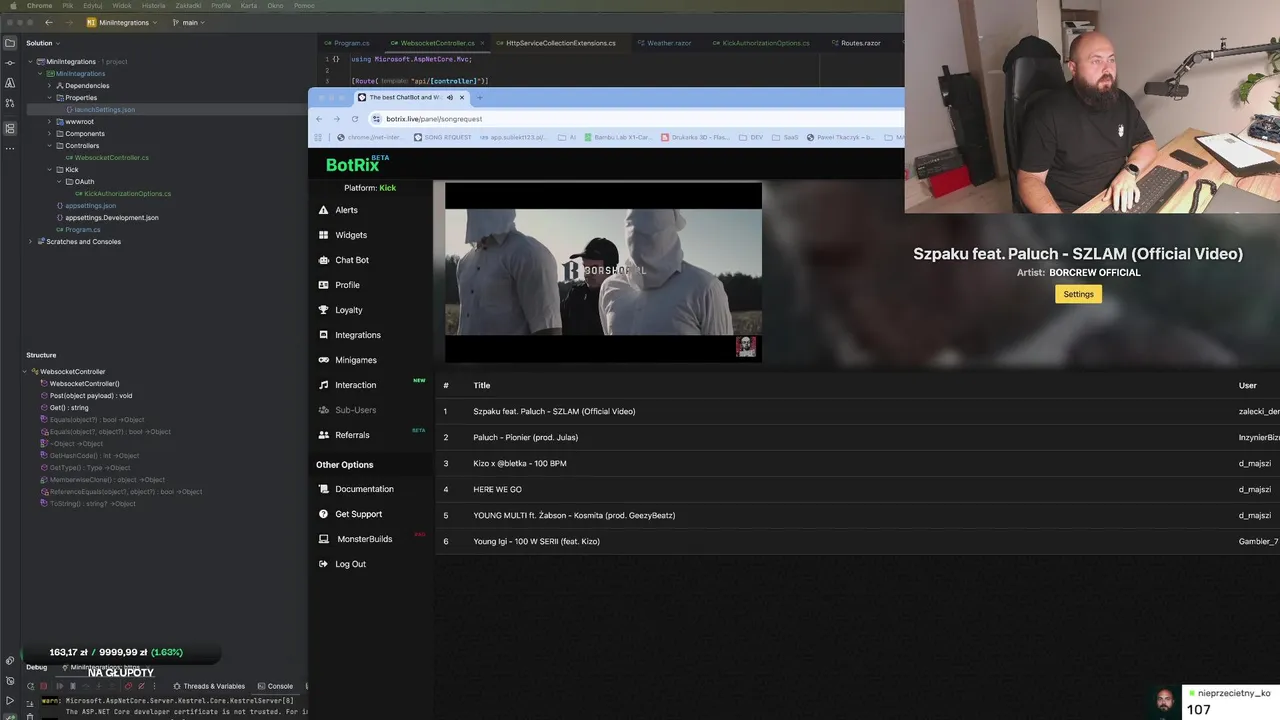Open Bambu Lab X1-Car bookmark
This screenshot has height=720, width=1280.
pos(620,137)
